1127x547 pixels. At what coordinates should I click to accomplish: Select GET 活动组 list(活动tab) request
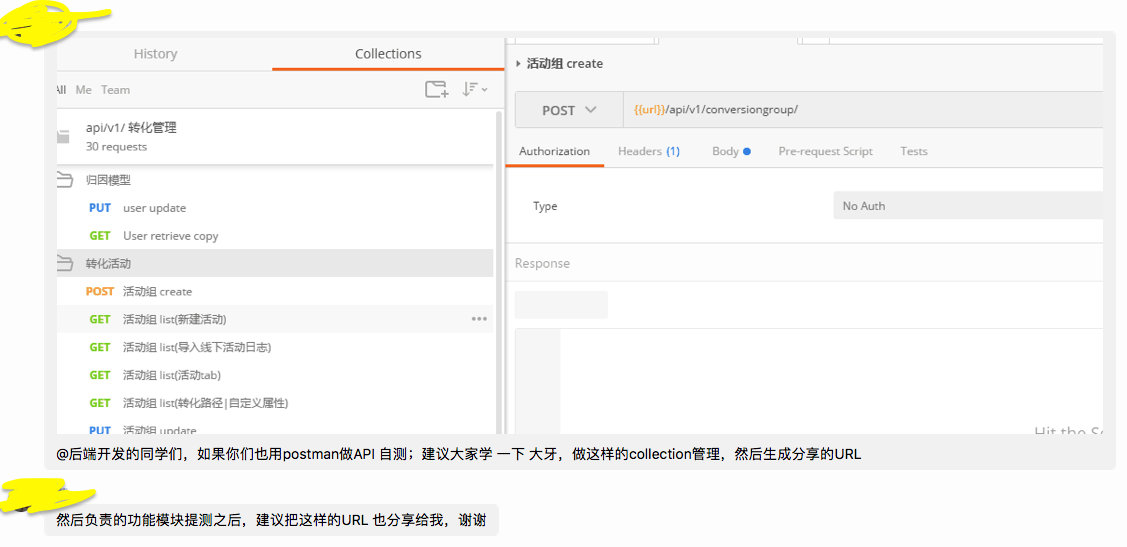pyautogui.click(x=171, y=375)
